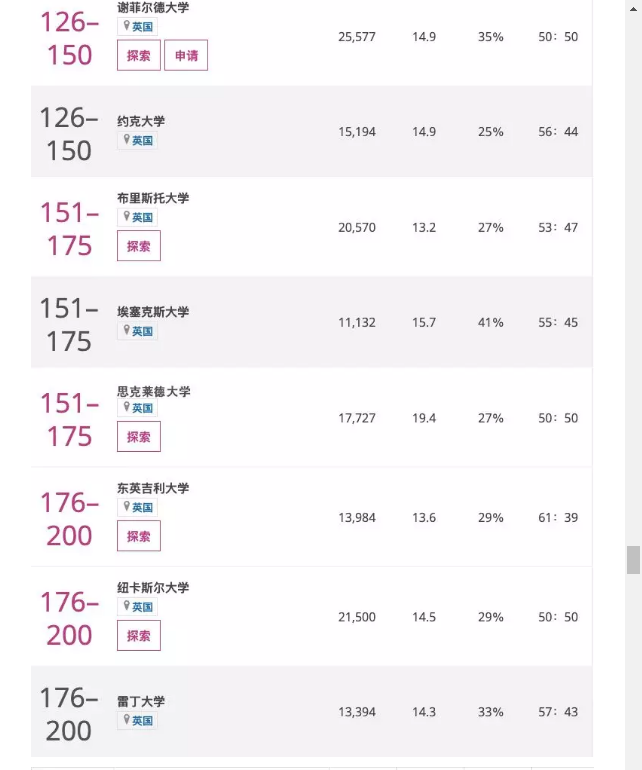Click the 申请 button for 谢菲尔德大学
Viewport: 642px width, 770px height.
pos(186,55)
